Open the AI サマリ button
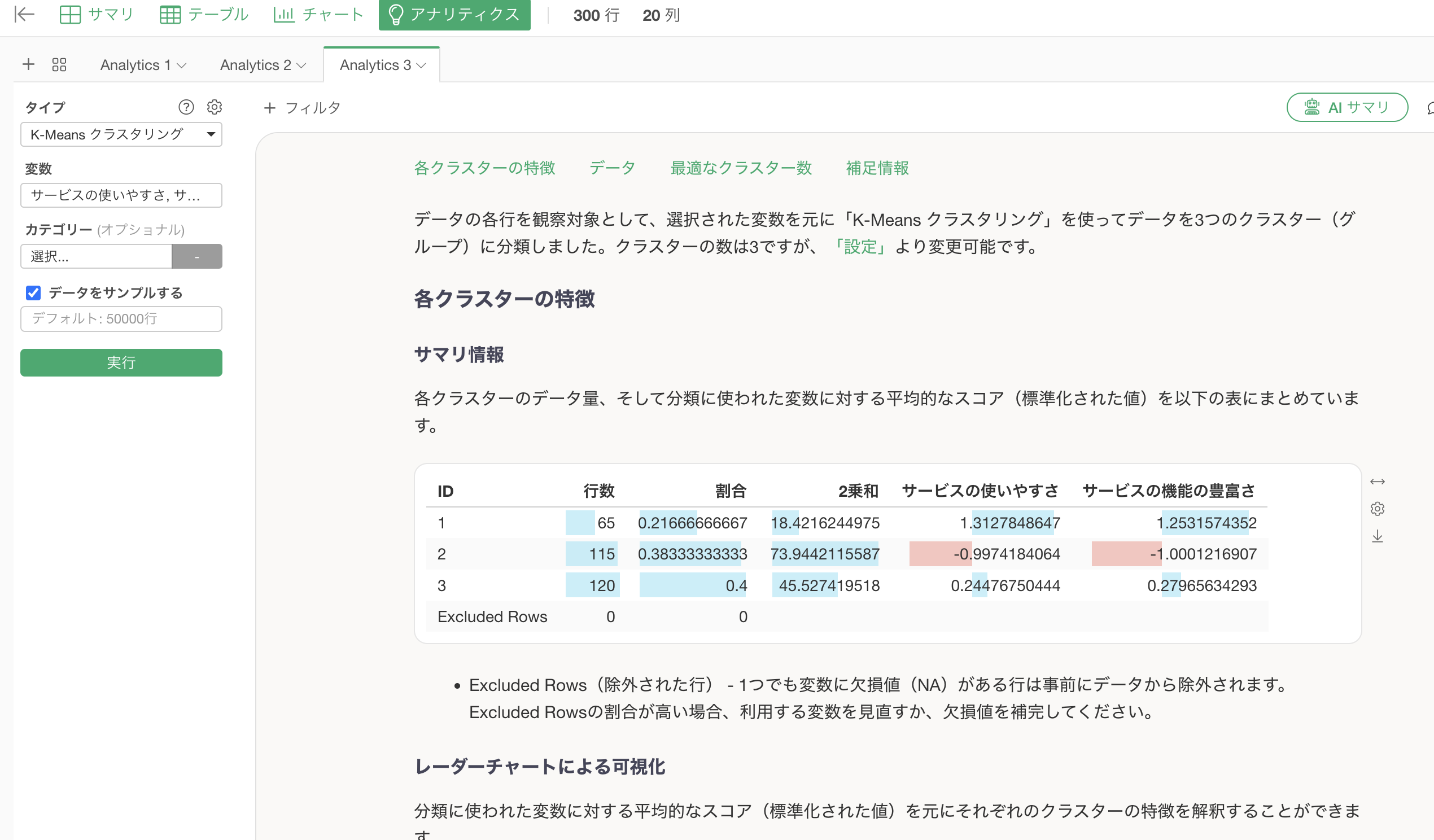This screenshot has width=1434, height=840. pyautogui.click(x=1347, y=107)
